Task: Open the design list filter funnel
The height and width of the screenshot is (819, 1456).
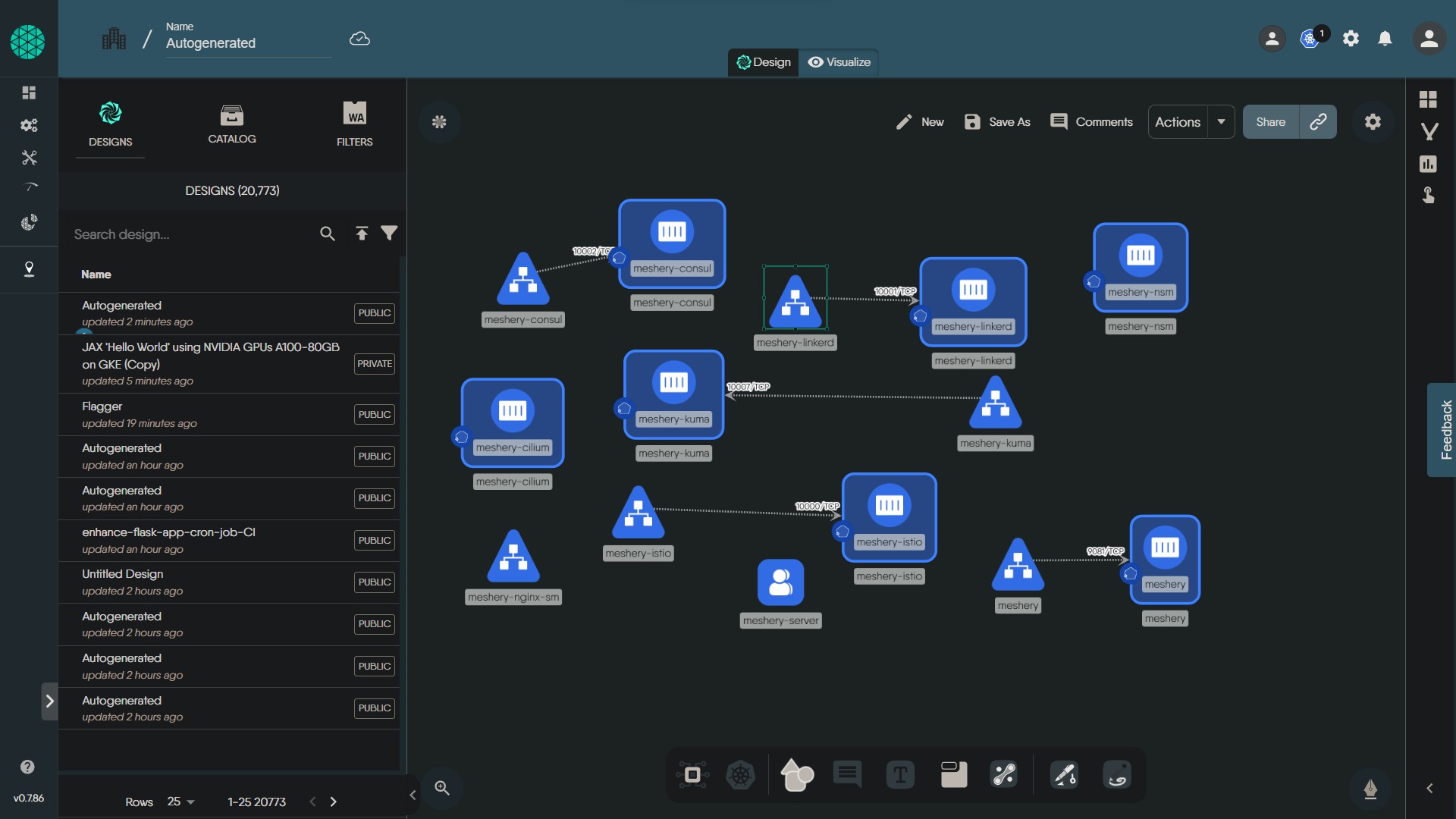Action: [389, 233]
